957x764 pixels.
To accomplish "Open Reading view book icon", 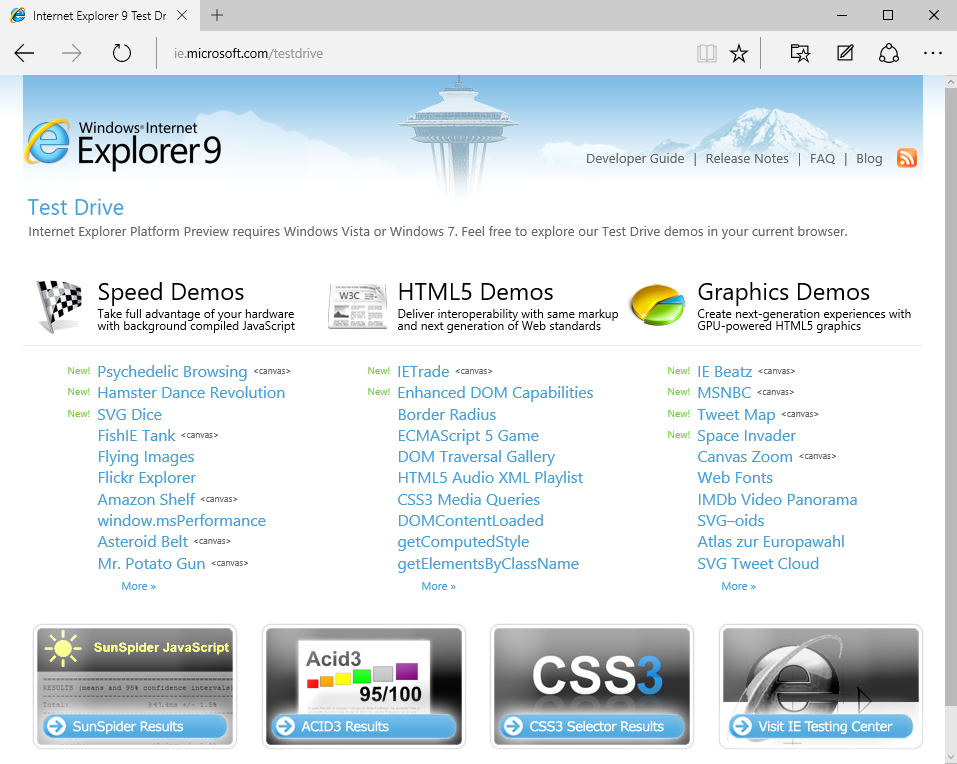I will [x=707, y=54].
